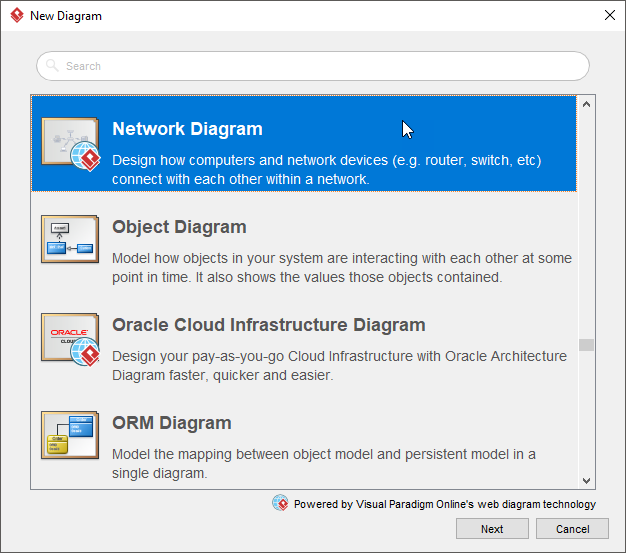Click the vertical scrollbar thumb
Image resolution: width=626 pixels, height=553 pixels.
pyautogui.click(x=586, y=345)
